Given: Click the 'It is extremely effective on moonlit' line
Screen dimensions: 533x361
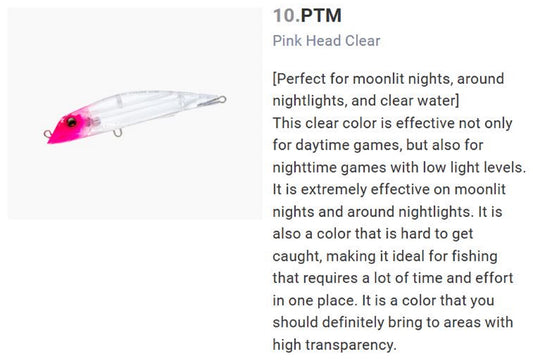Looking at the screenshot, I should [x=389, y=189].
